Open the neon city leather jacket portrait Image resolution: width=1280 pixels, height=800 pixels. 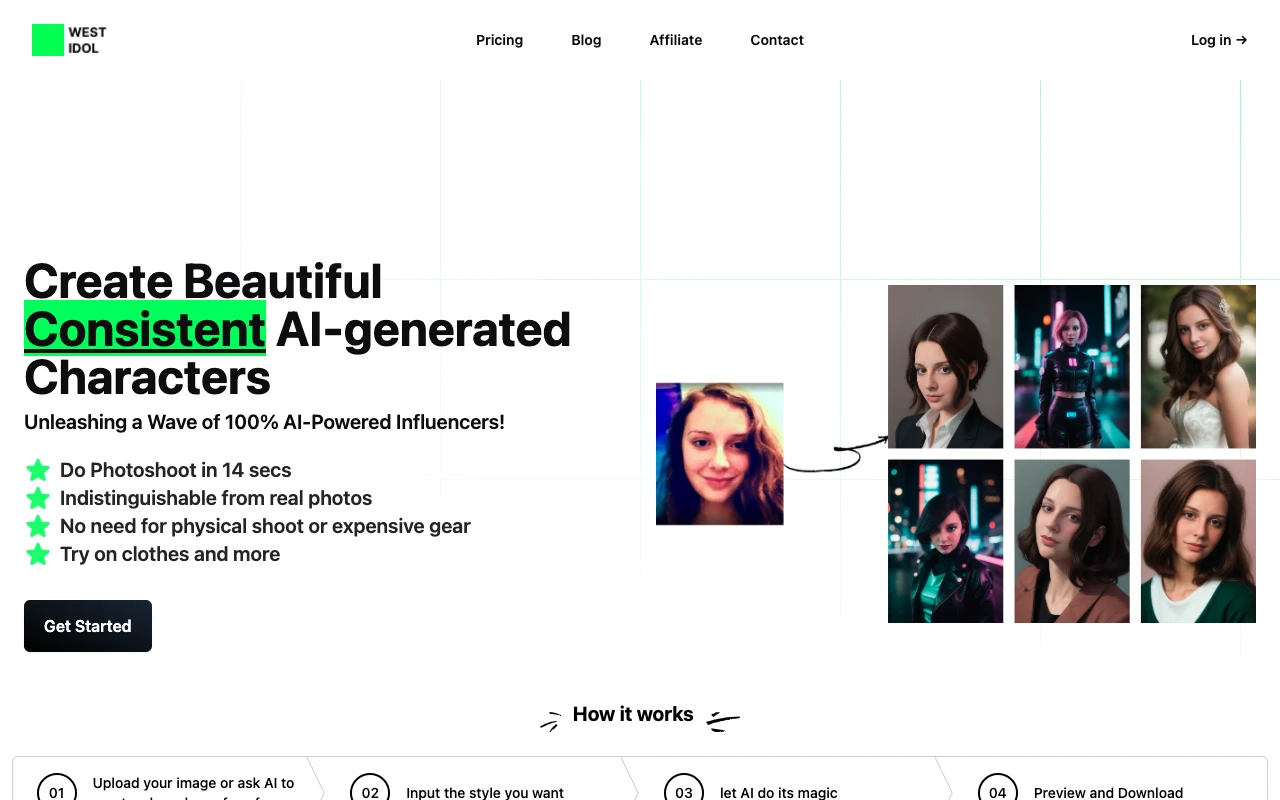coord(945,541)
